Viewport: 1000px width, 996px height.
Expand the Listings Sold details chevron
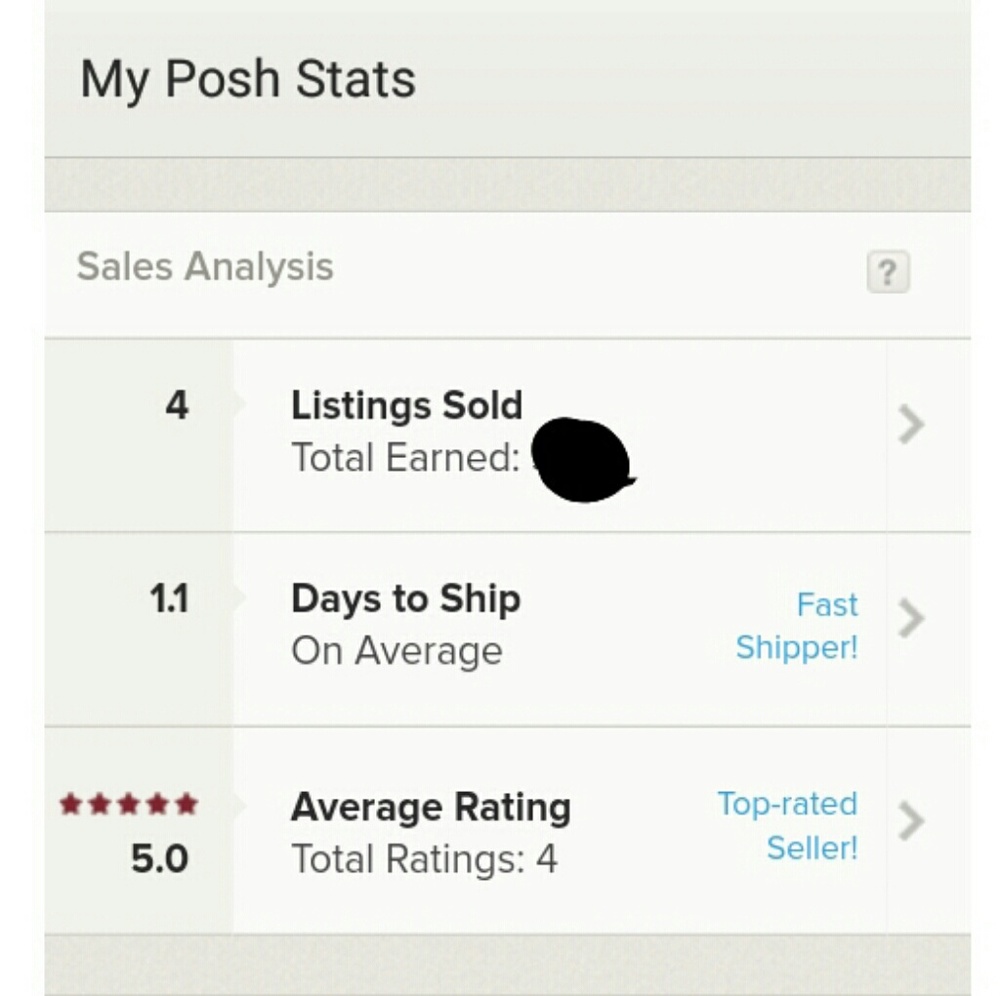[x=911, y=426]
